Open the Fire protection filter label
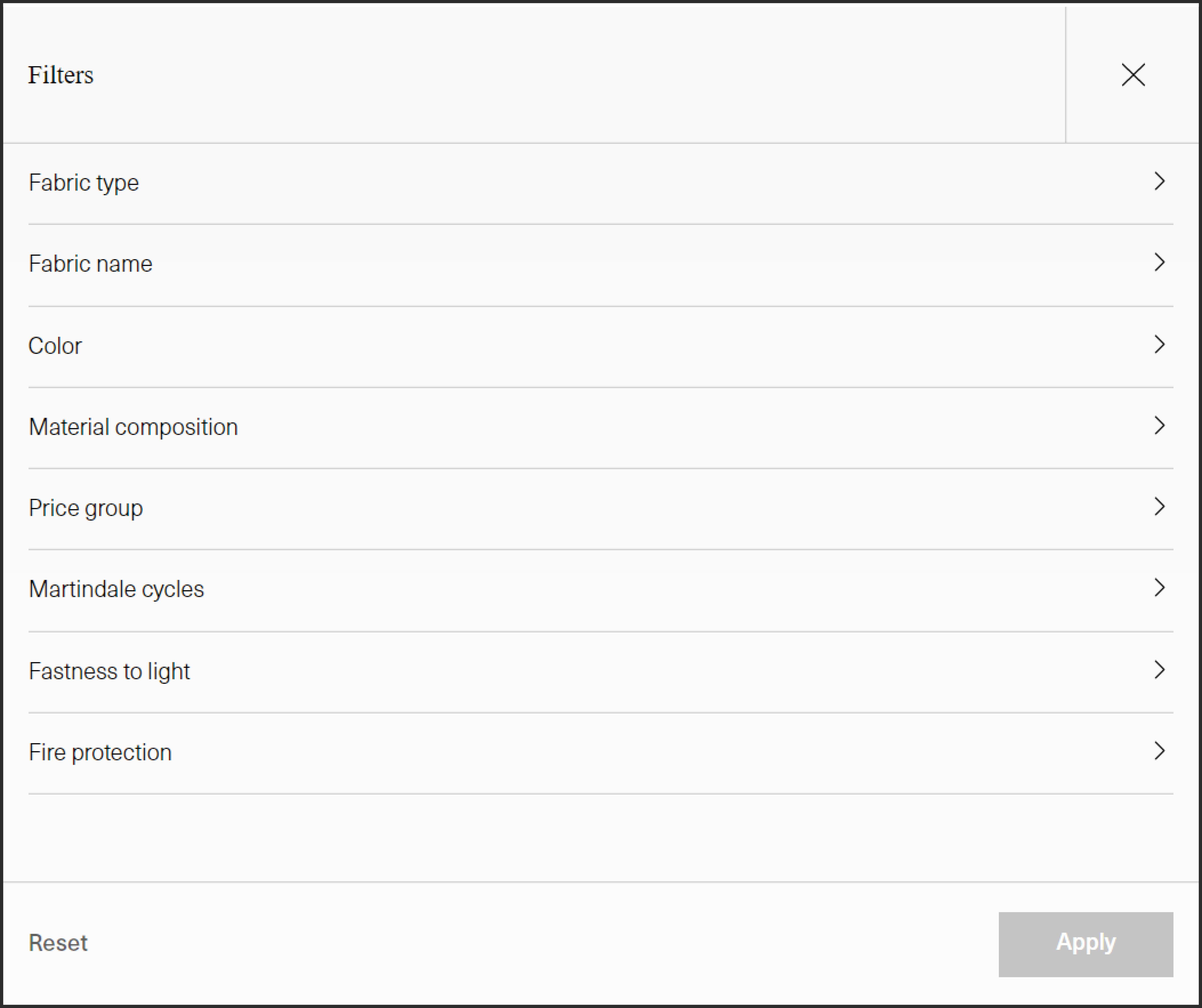Screen dimensions: 1202x1008 coord(100,753)
